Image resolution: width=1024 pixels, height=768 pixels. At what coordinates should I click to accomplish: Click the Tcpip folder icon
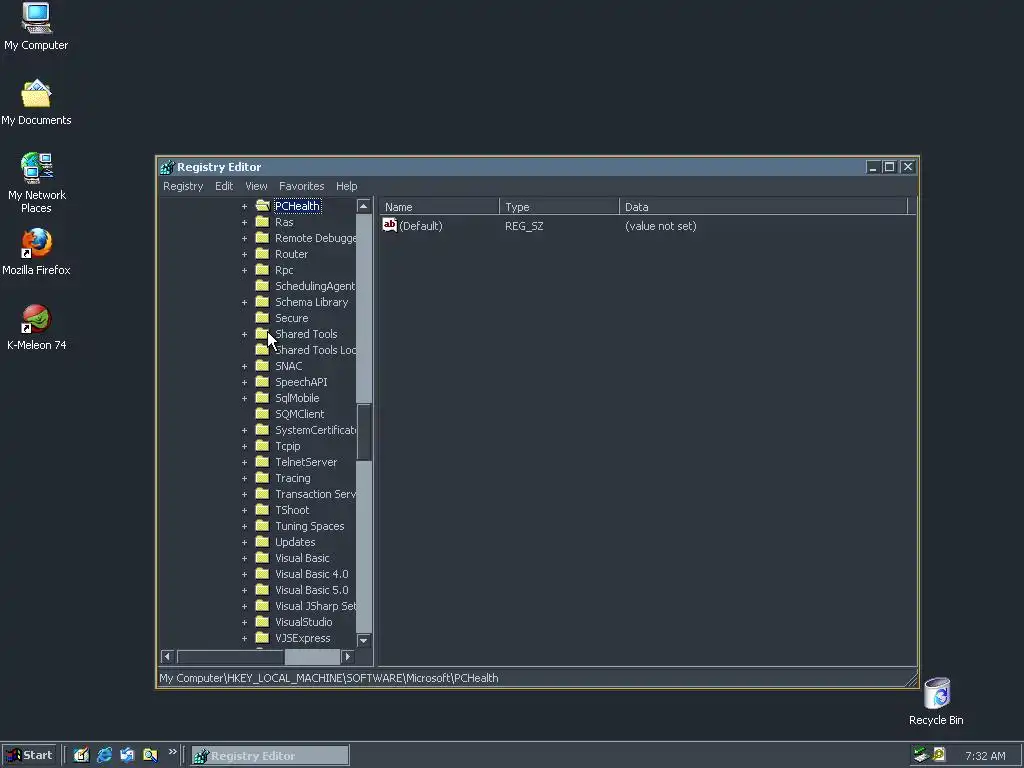[263, 446]
